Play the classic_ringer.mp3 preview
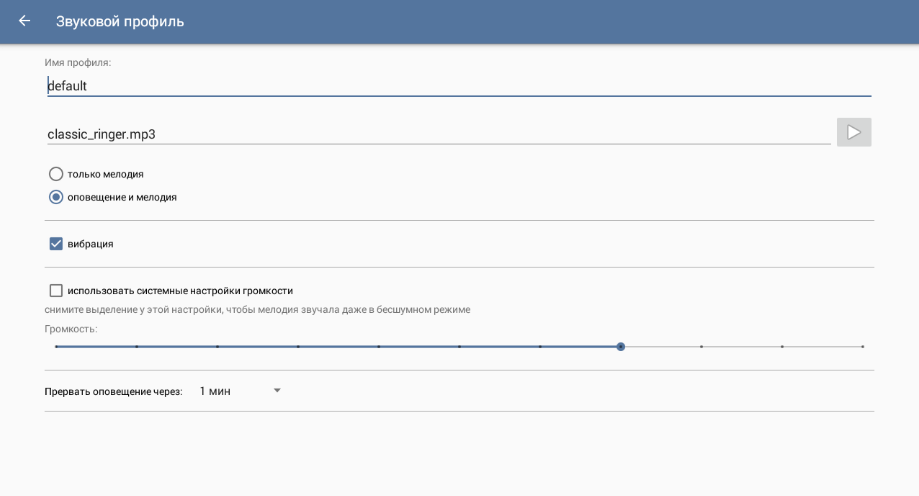The height and width of the screenshot is (496, 919). click(x=853, y=133)
